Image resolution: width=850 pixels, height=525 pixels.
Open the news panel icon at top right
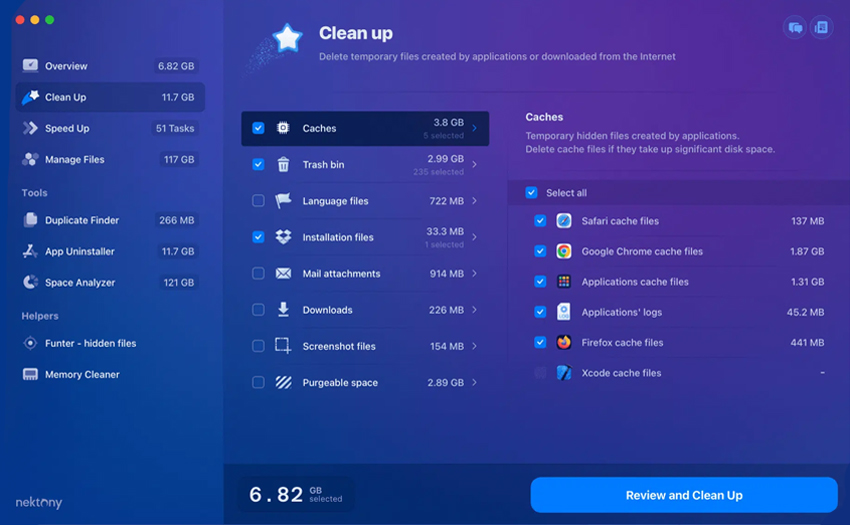tap(821, 28)
